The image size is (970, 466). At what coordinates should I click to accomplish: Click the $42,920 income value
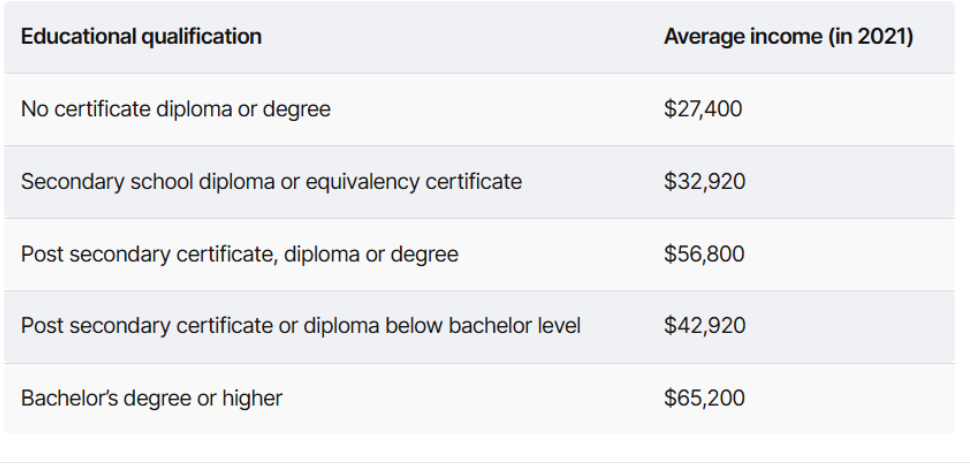pyautogui.click(x=705, y=326)
